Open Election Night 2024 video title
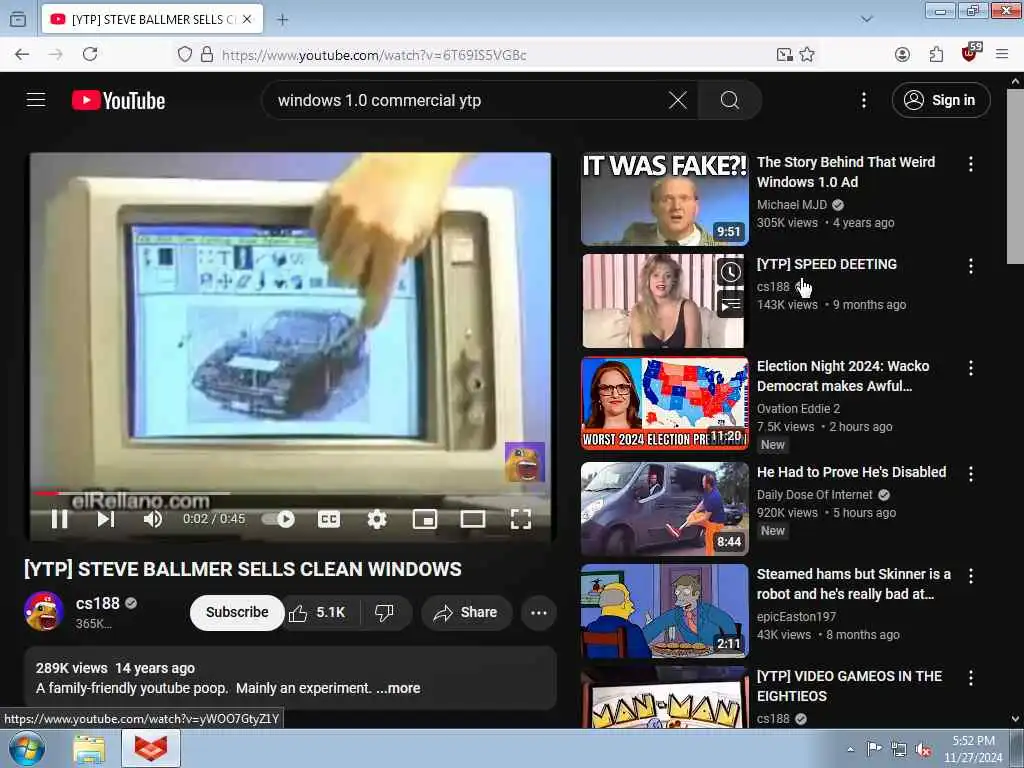The width and height of the screenshot is (1024, 768). [843, 376]
